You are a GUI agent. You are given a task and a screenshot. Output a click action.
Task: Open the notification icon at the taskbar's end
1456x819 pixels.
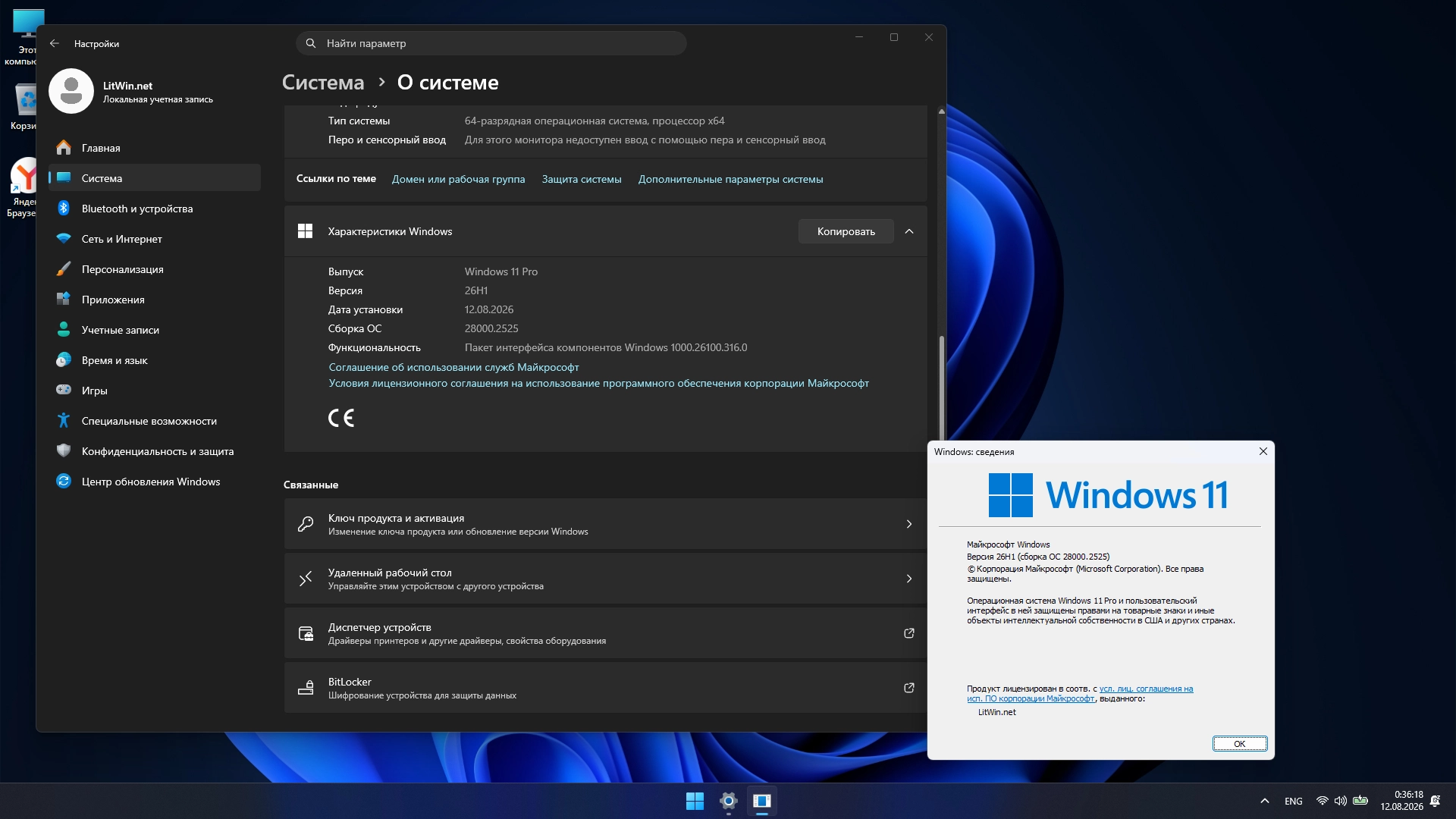click(x=1435, y=801)
